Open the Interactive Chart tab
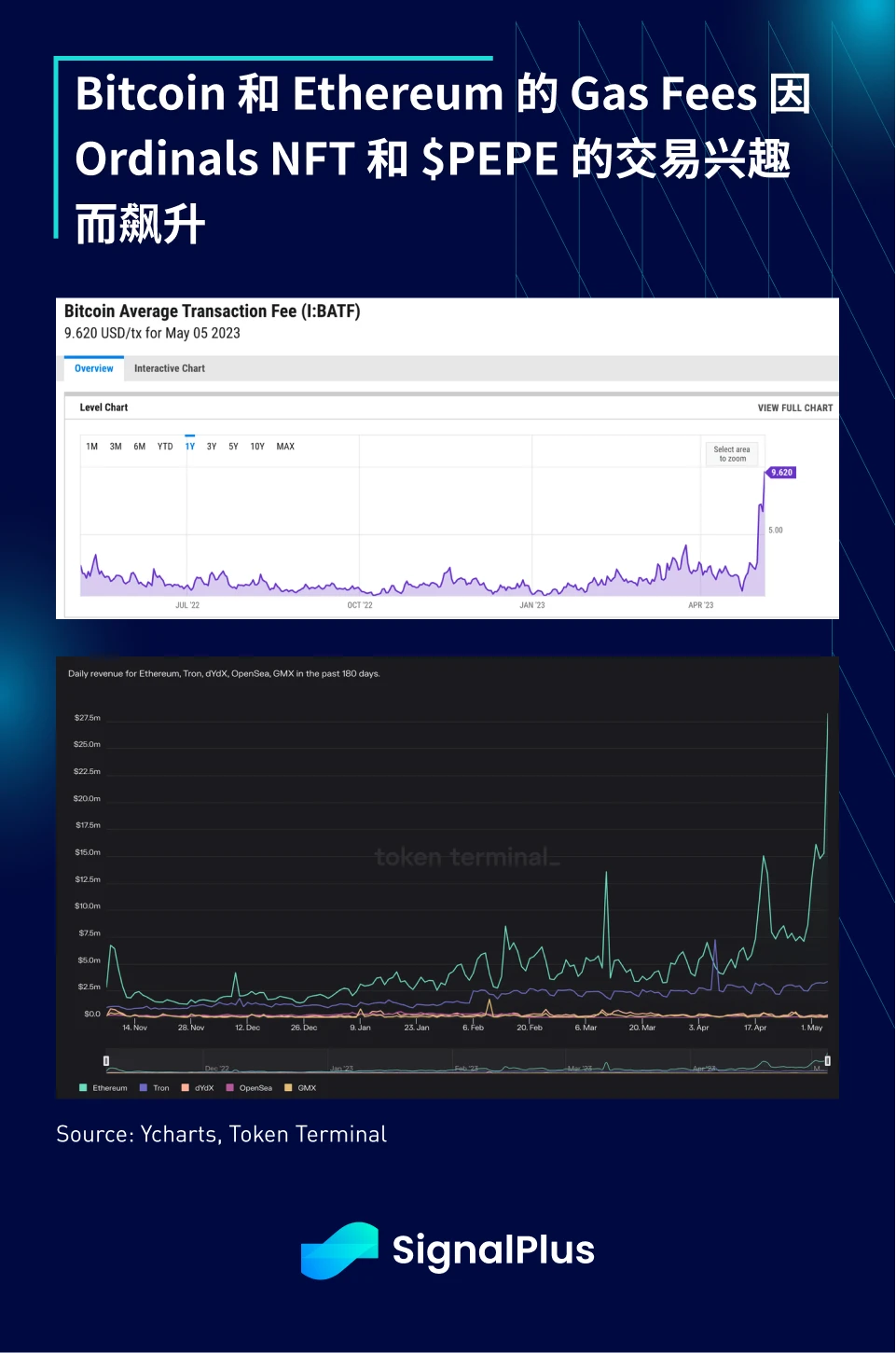 [x=170, y=368]
